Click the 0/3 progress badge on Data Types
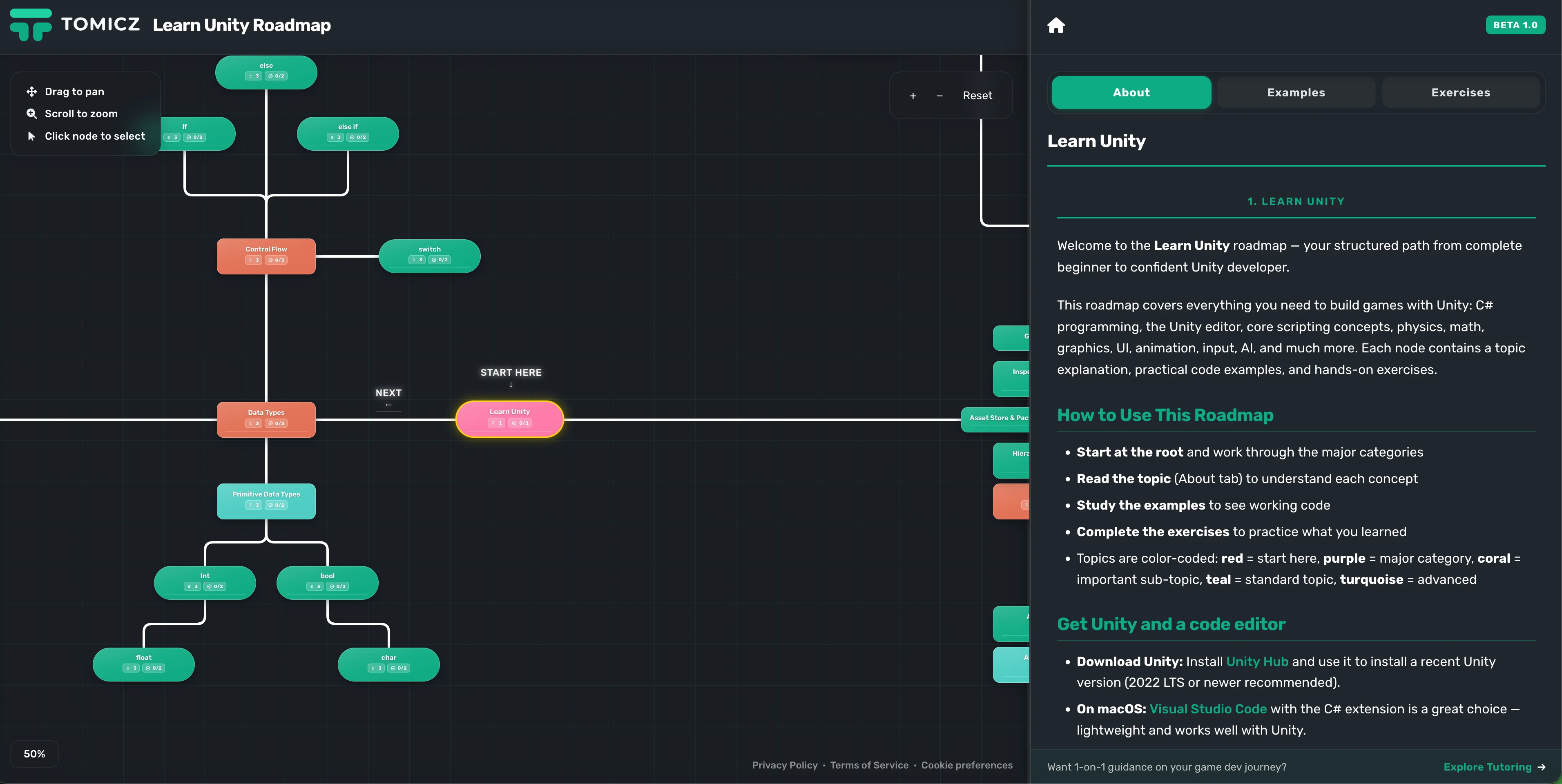 click(x=276, y=423)
